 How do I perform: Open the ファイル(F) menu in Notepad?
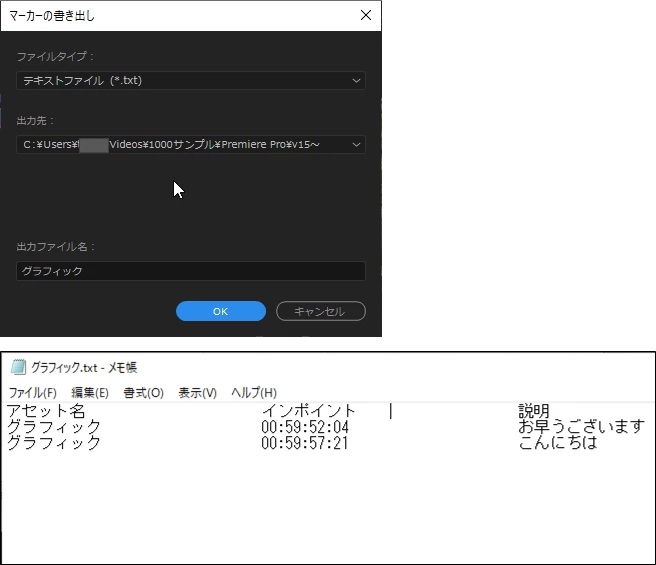(x=33, y=393)
